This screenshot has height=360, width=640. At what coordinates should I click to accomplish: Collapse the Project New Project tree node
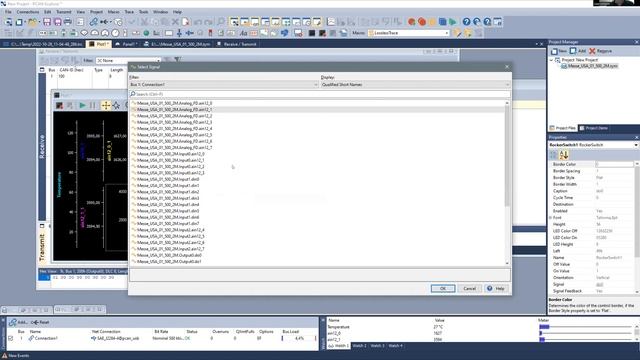(551, 60)
